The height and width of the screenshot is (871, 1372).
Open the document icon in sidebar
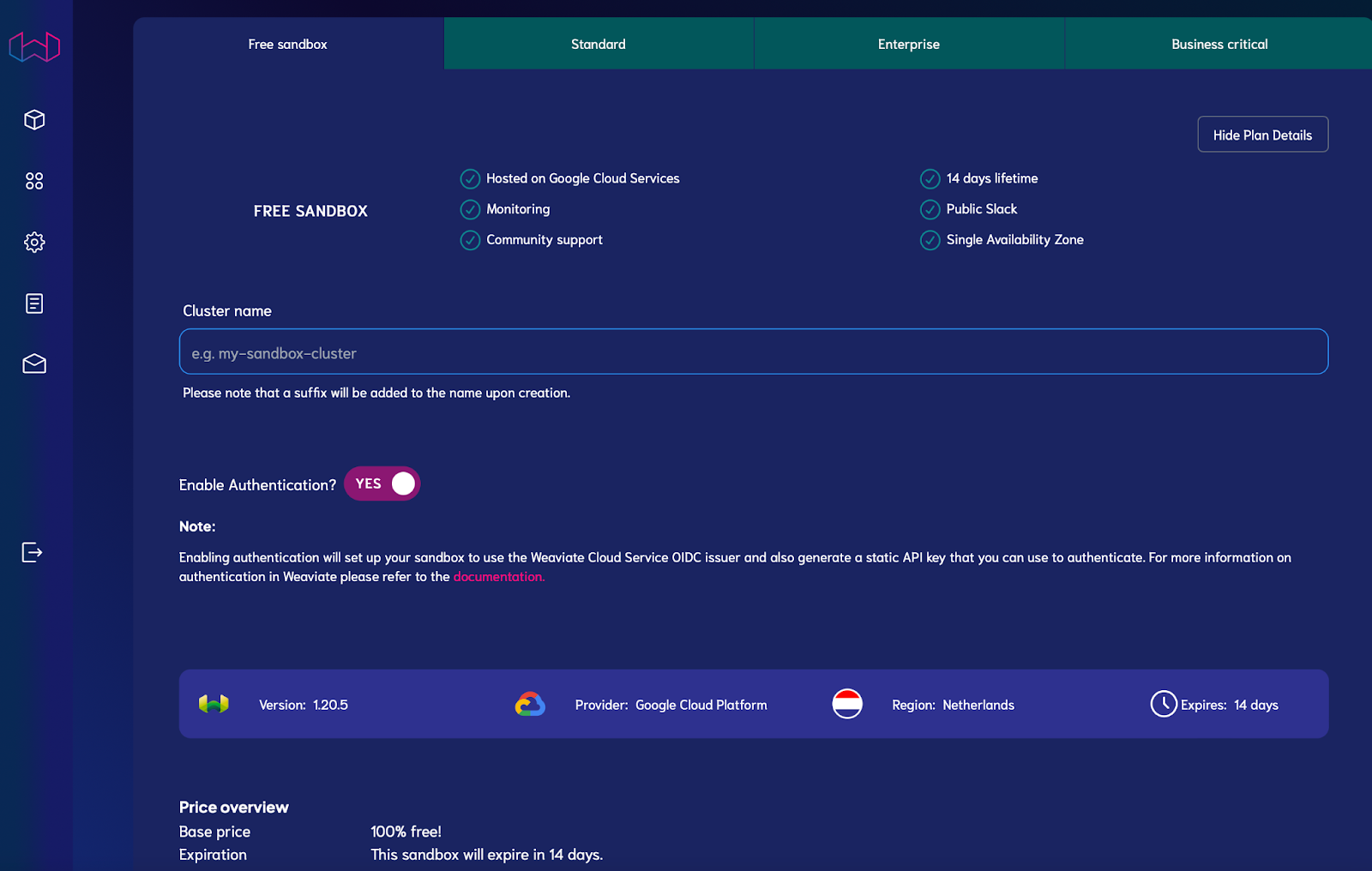34,303
